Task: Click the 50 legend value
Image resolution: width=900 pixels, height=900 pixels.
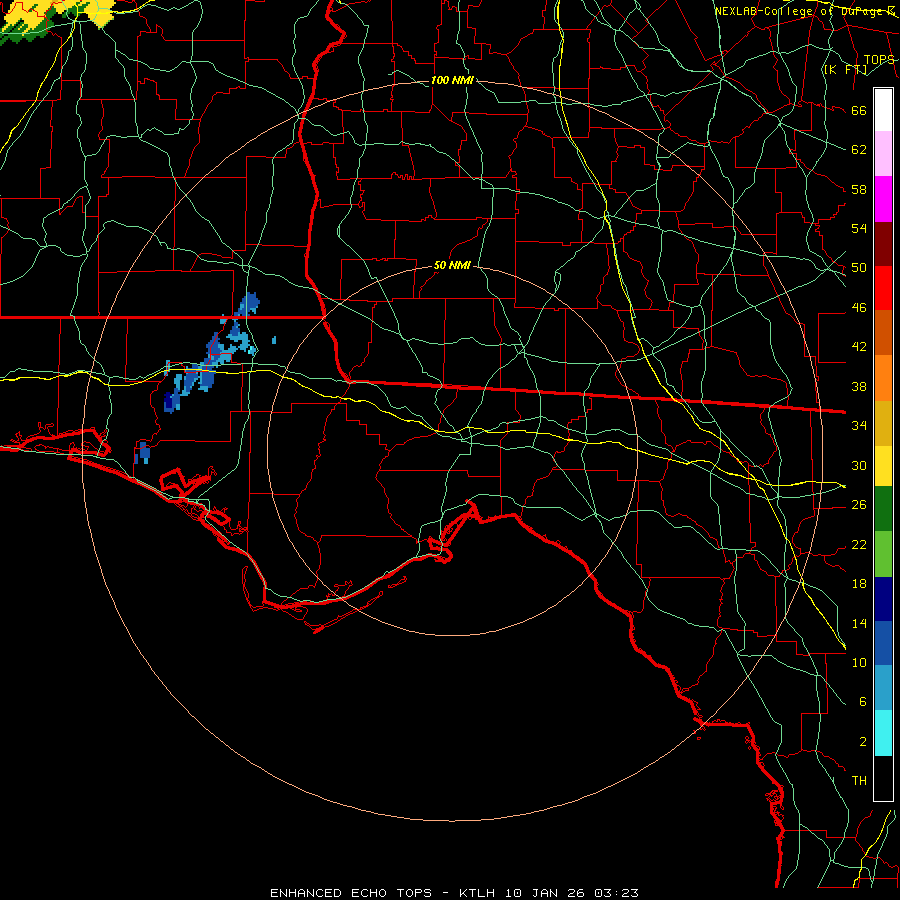Action: click(x=859, y=267)
